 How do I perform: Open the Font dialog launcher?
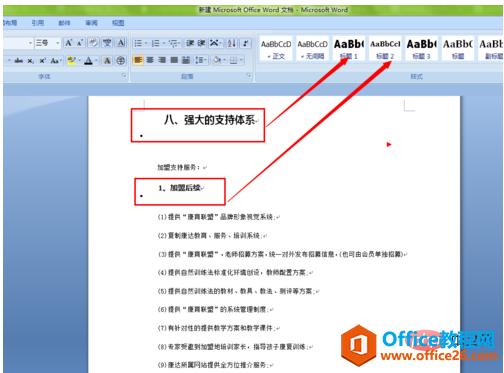pos(124,76)
